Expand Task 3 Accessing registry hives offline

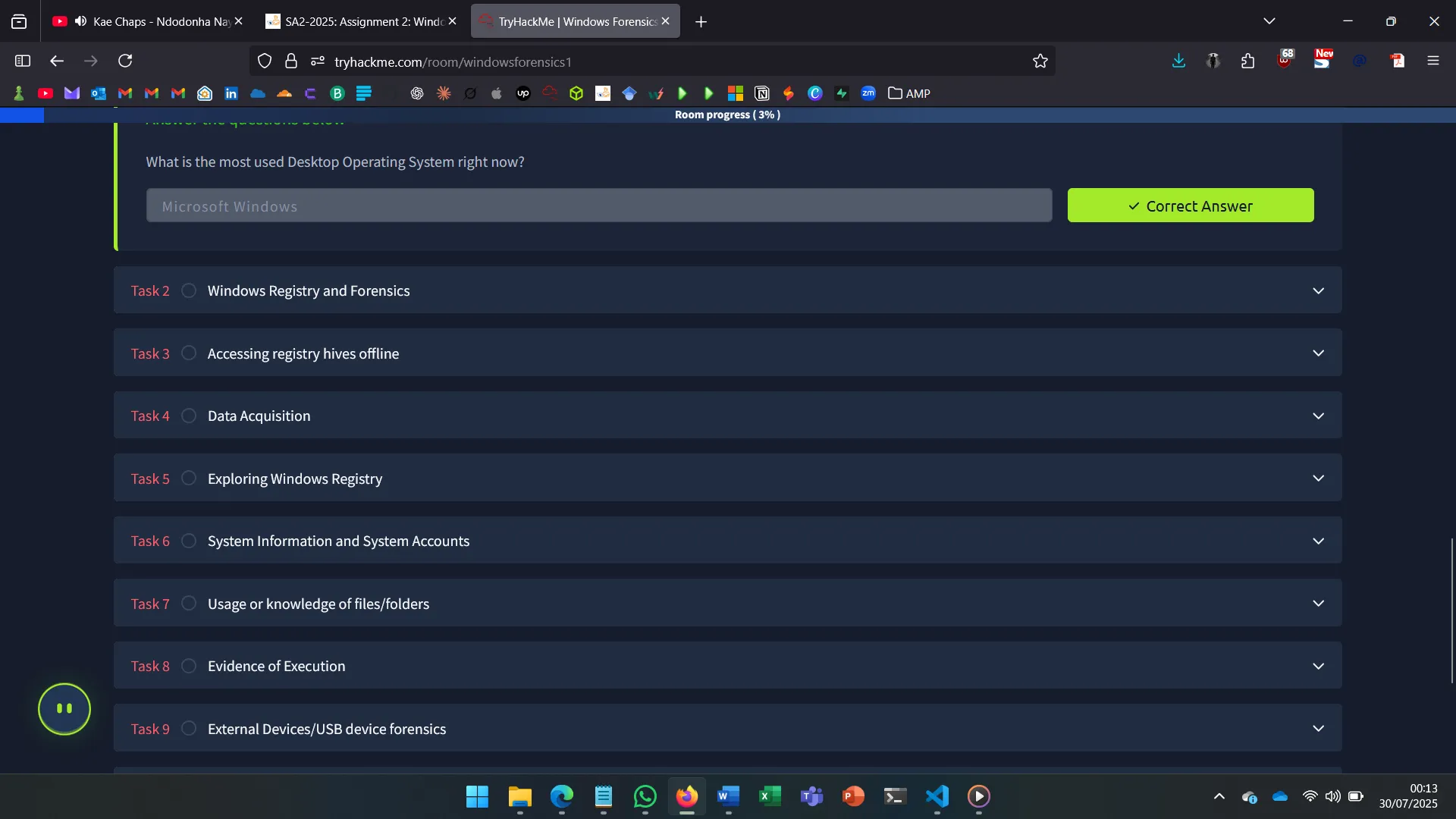[x=1318, y=353]
